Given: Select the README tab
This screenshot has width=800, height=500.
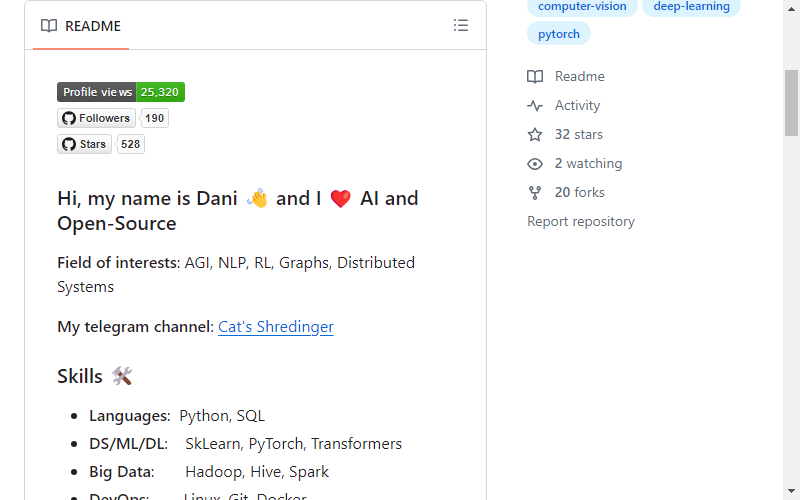Looking at the screenshot, I should [81, 26].
